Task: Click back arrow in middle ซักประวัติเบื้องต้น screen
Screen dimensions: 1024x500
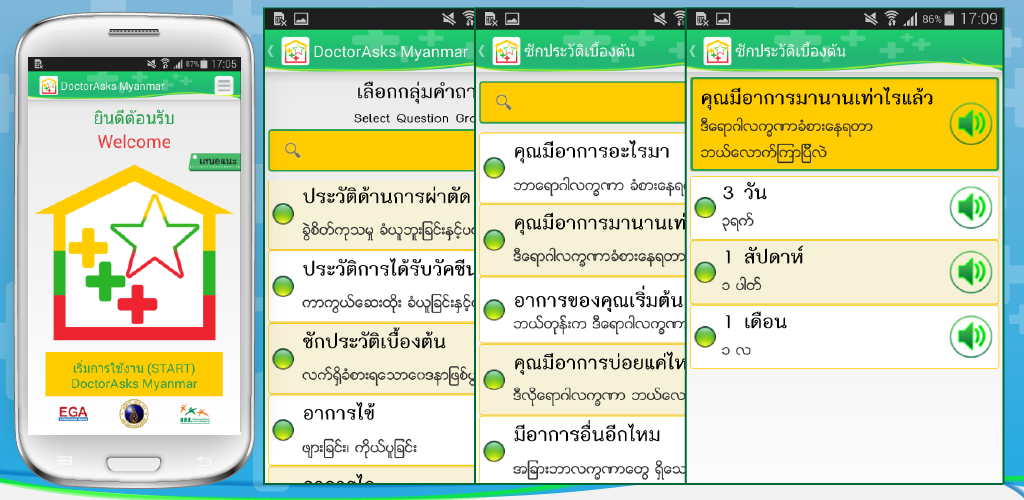Action: [x=483, y=51]
